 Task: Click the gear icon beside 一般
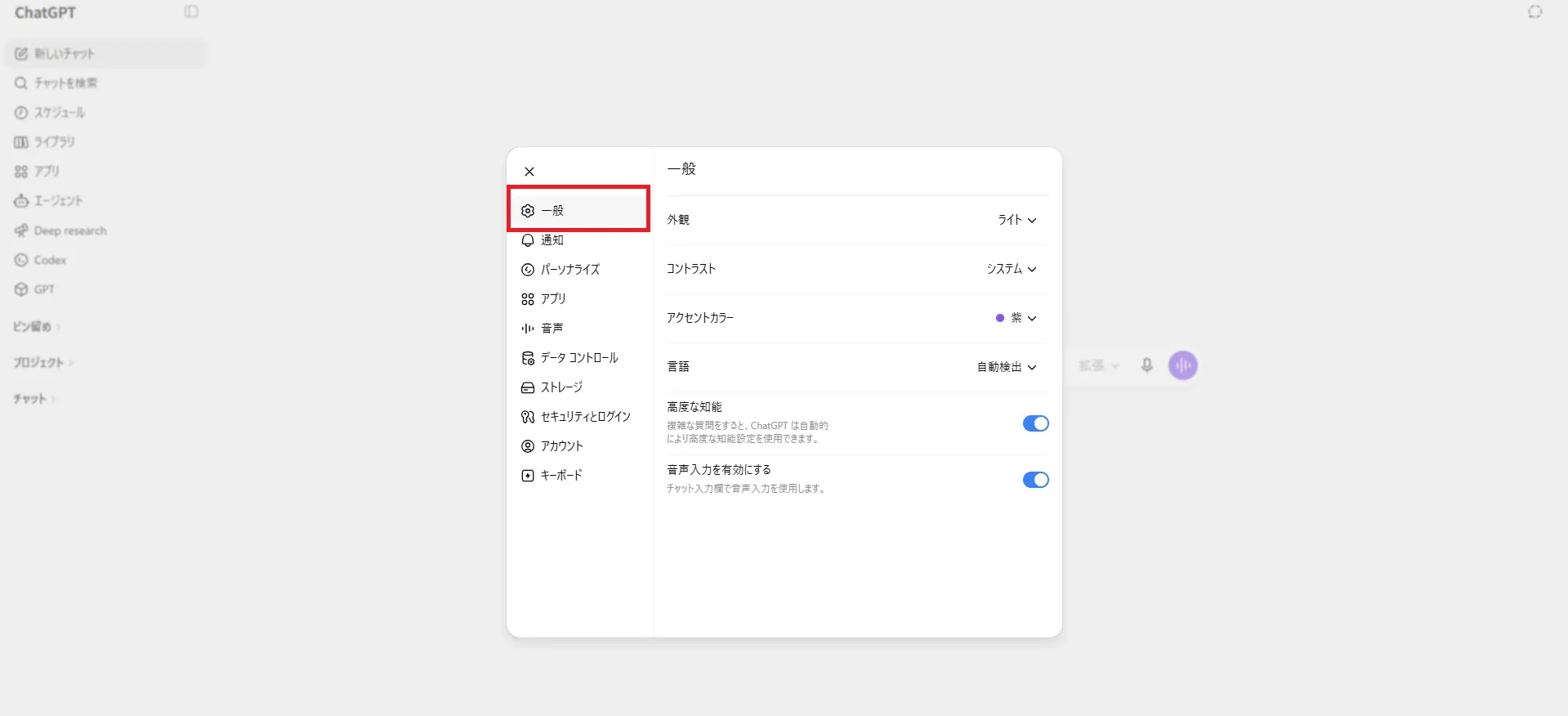pyautogui.click(x=528, y=211)
